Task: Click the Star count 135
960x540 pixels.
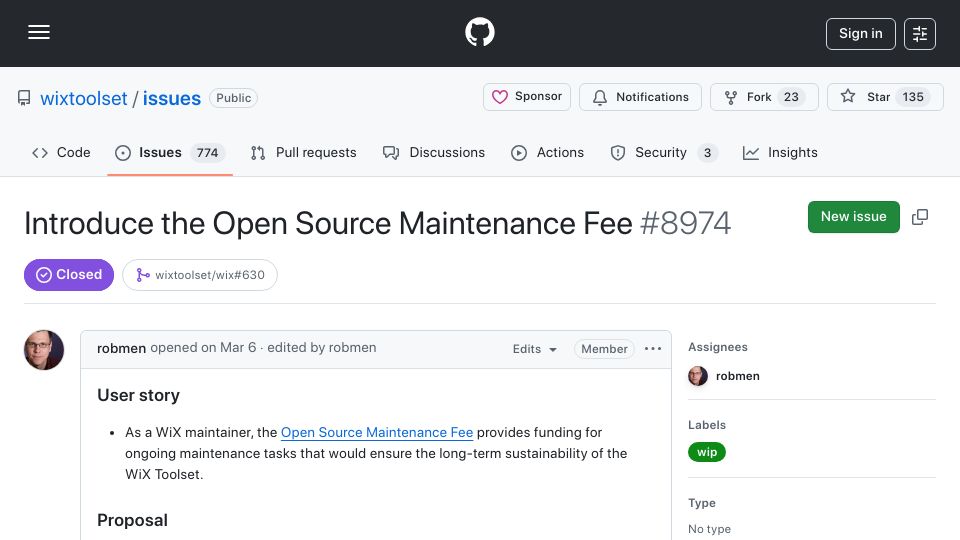Action: [x=912, y=97]
